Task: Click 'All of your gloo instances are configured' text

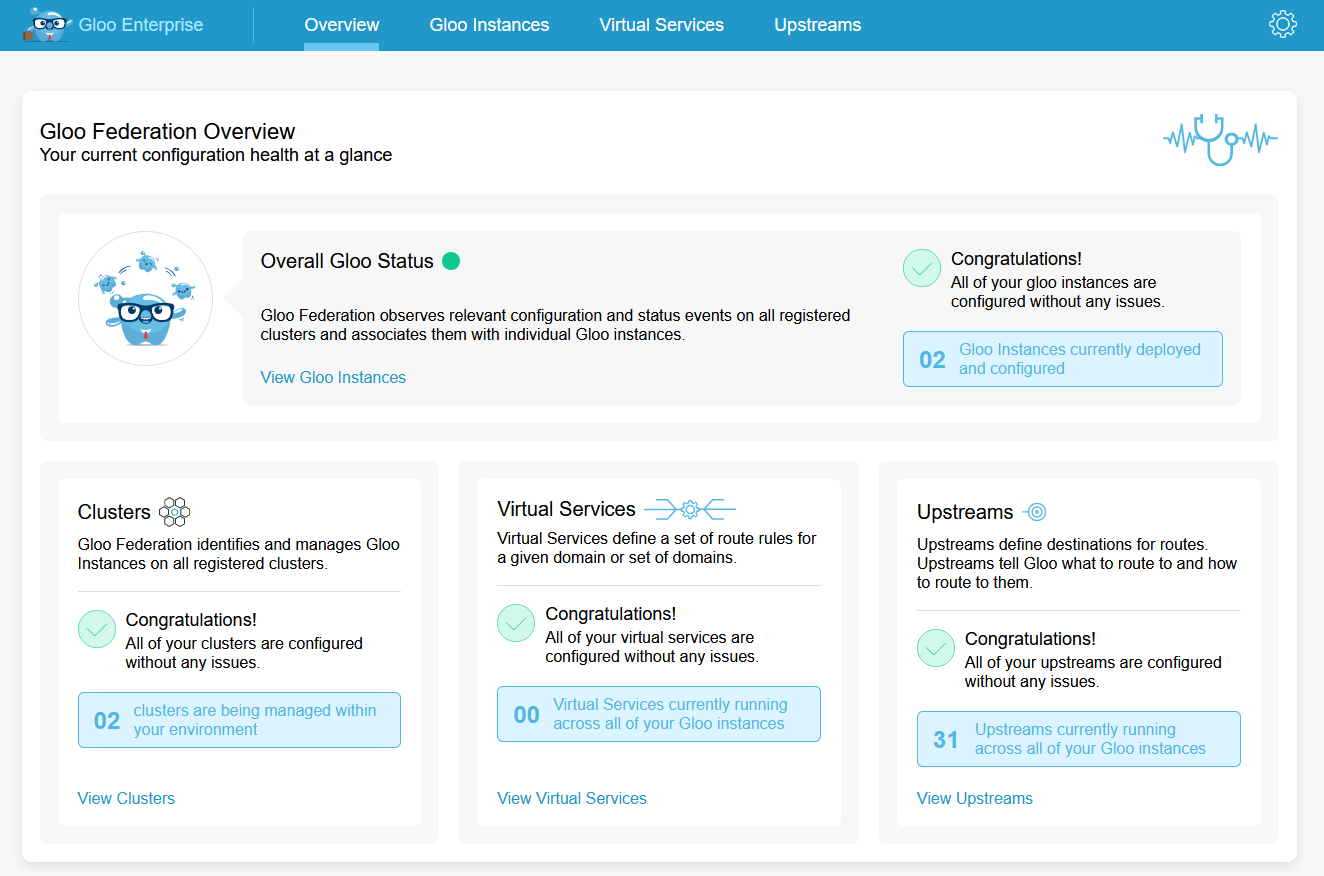Action: 1058,292
